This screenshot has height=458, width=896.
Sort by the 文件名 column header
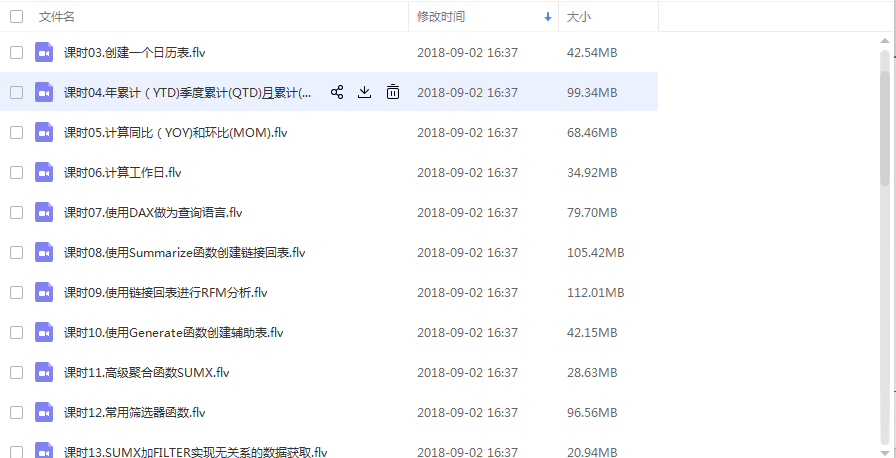point(57,17)
